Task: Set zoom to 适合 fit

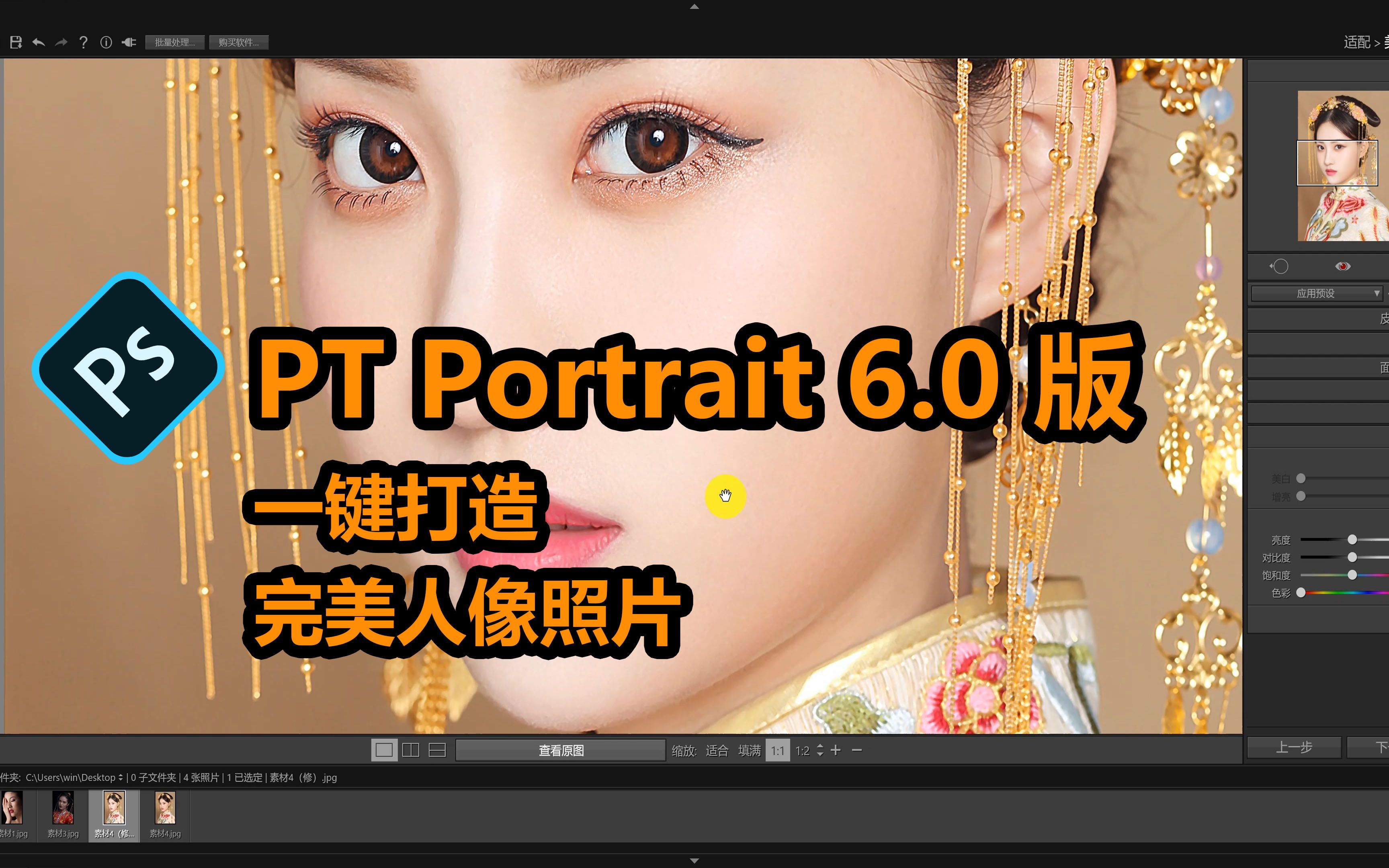Action: pos(717,751)
